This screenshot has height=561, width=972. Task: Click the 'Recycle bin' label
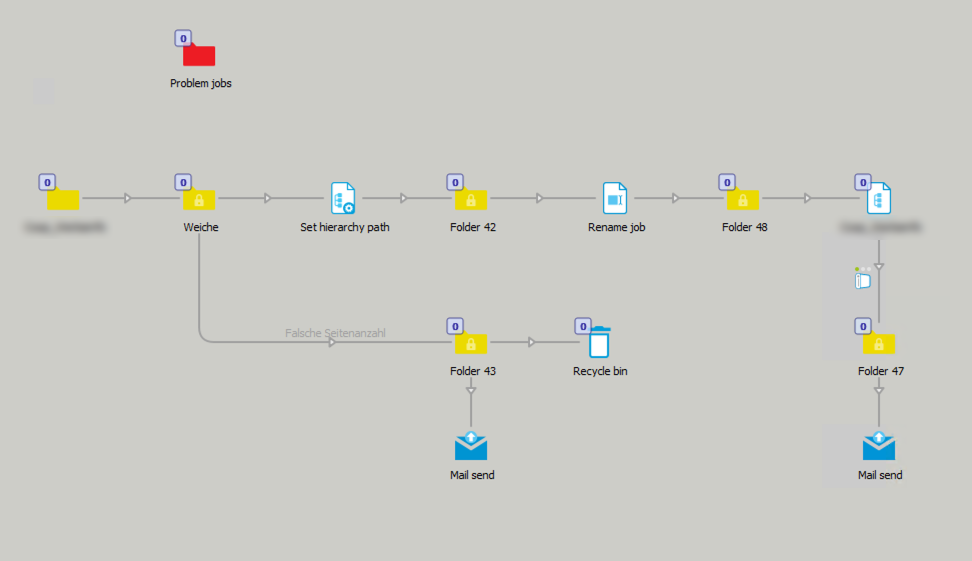600,371
